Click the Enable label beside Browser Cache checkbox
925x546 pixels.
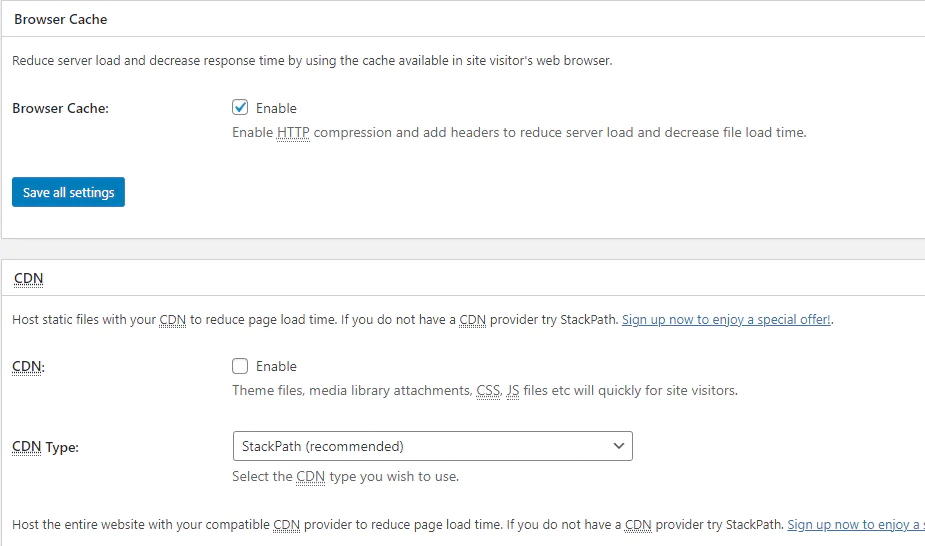pyautogui.click(x=276, y=108)
